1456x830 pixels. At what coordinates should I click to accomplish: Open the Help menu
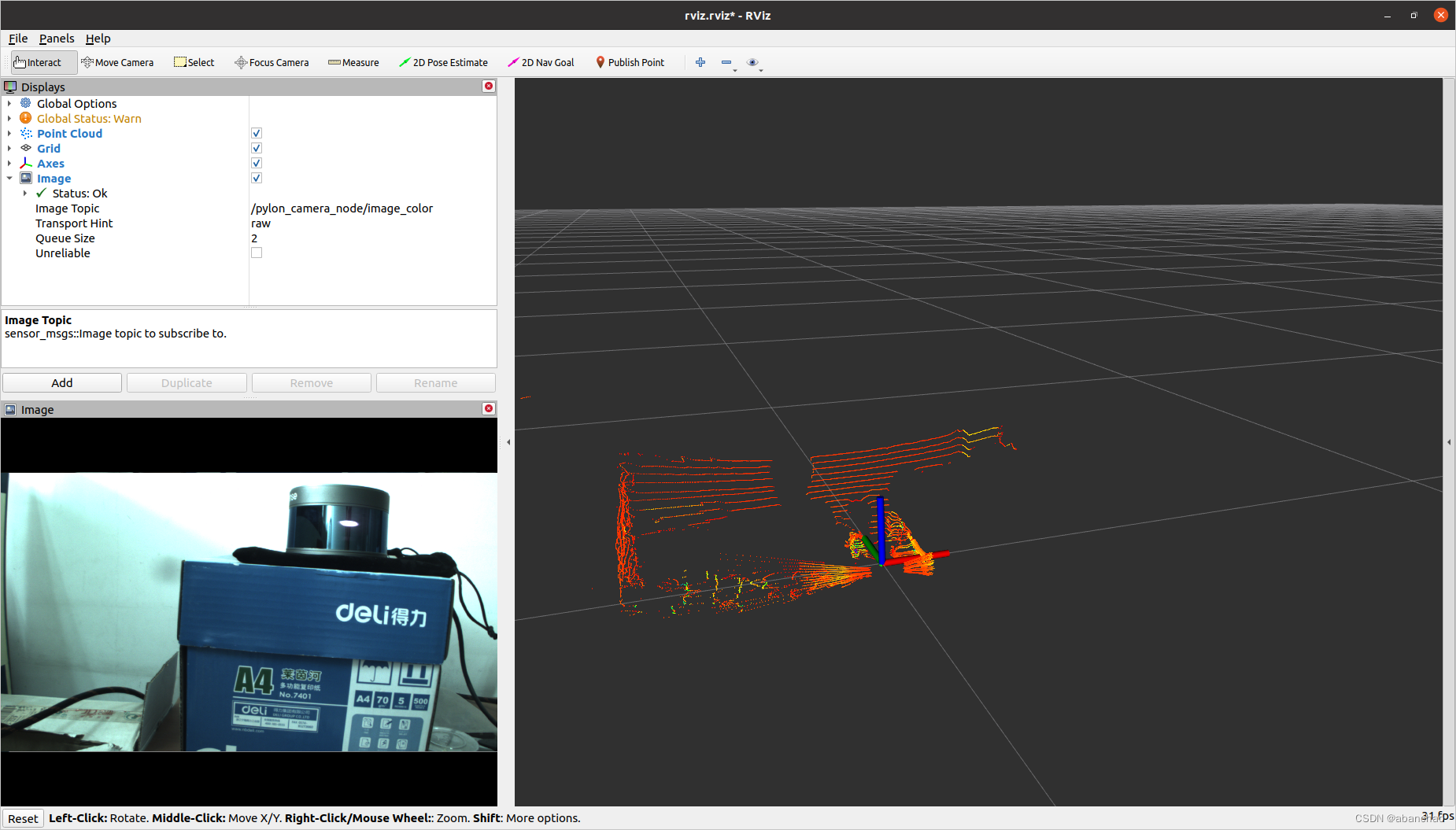pos(98,38)
